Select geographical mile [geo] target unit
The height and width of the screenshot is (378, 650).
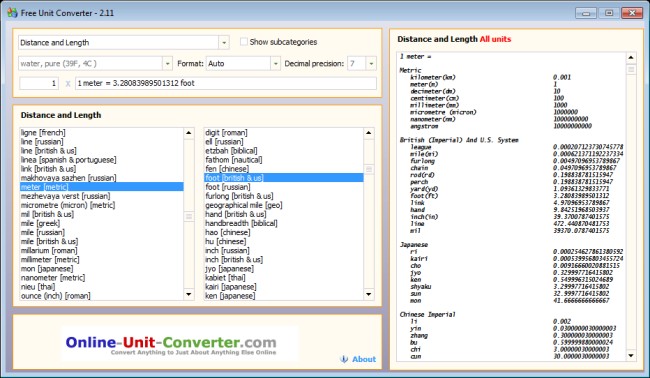point(284,205)
